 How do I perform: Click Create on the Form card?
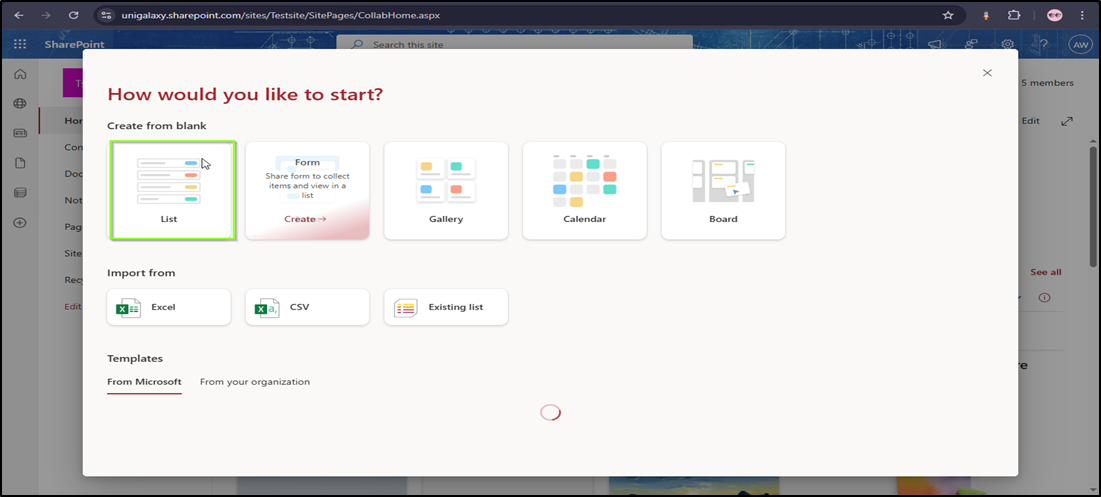coord(305,219)
